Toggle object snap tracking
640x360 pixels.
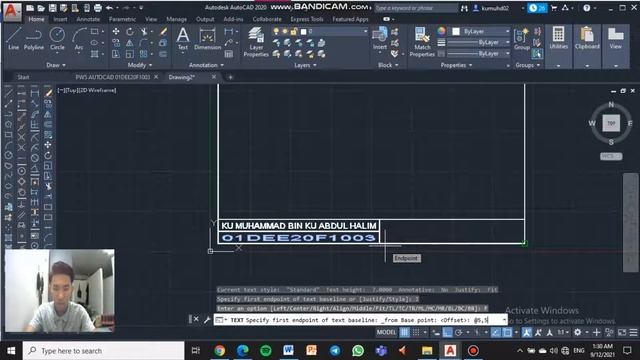point(496,332)
